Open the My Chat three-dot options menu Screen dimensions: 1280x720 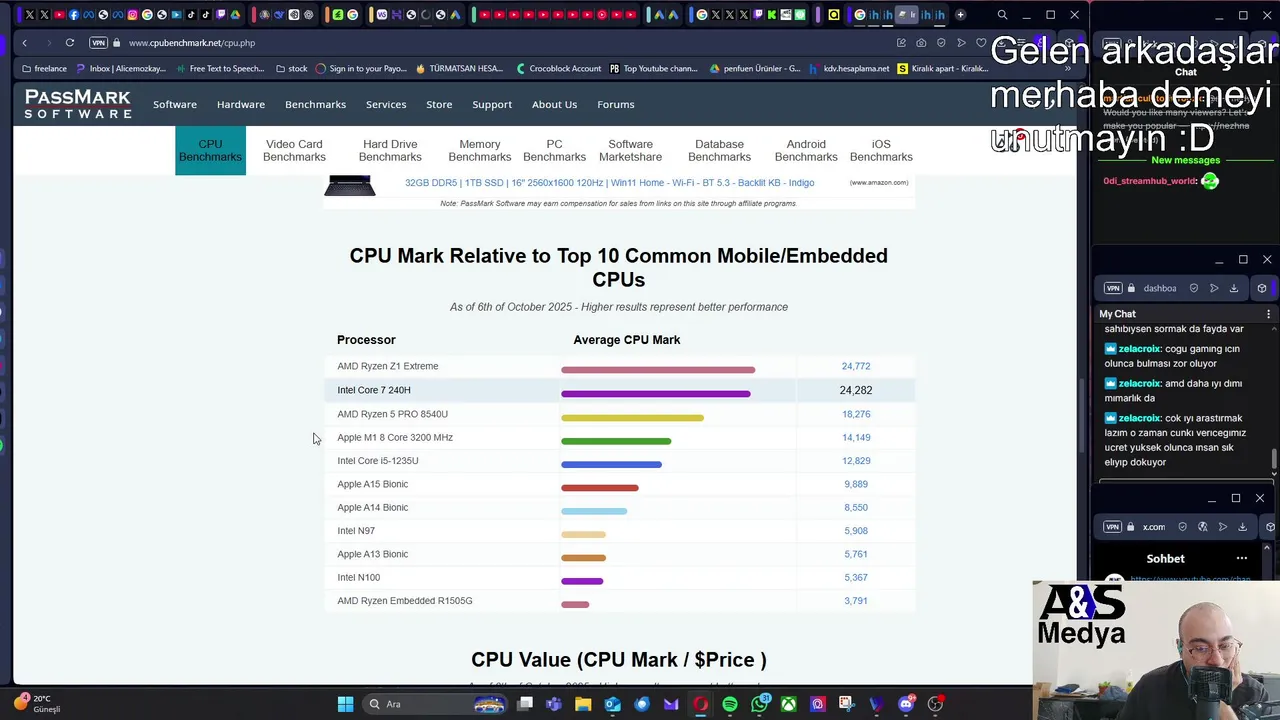tap(1268, 314)
